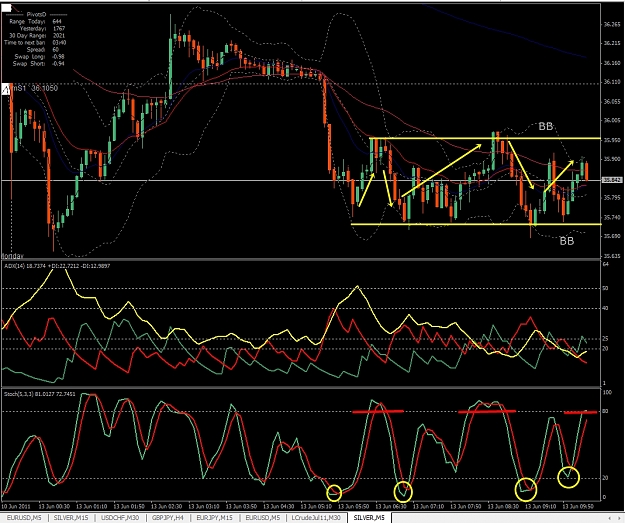
Task: Select the Range Today value 644
Action: [x=57, y=21]
